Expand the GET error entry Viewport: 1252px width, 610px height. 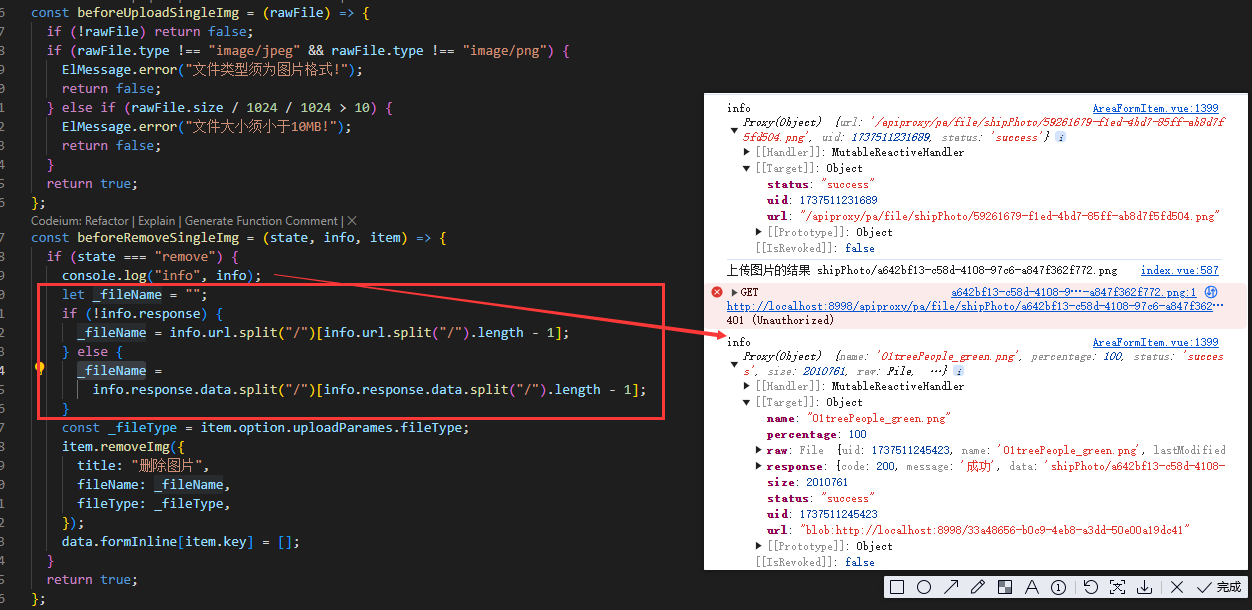734,292
